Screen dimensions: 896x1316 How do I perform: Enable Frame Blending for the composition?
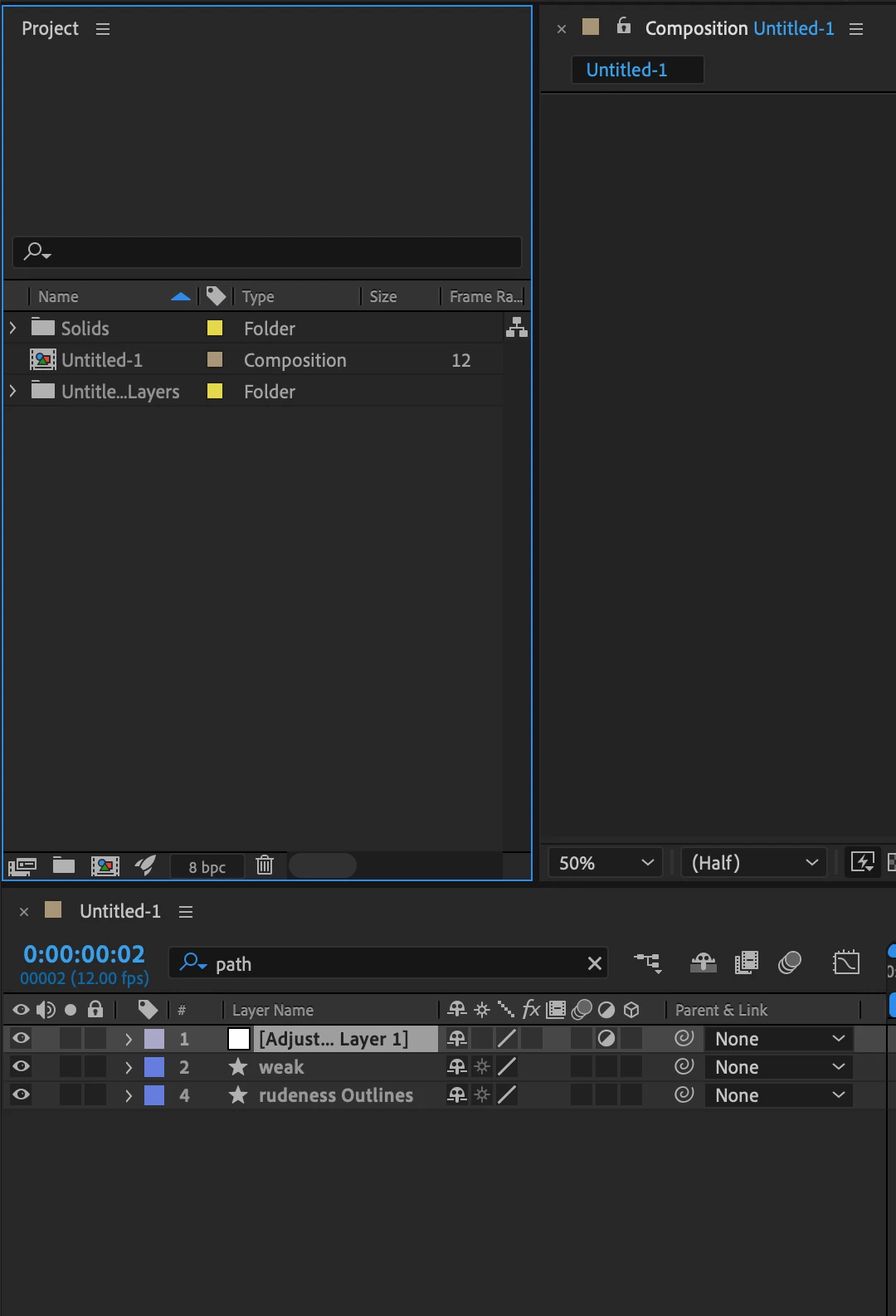pos(747,963)
